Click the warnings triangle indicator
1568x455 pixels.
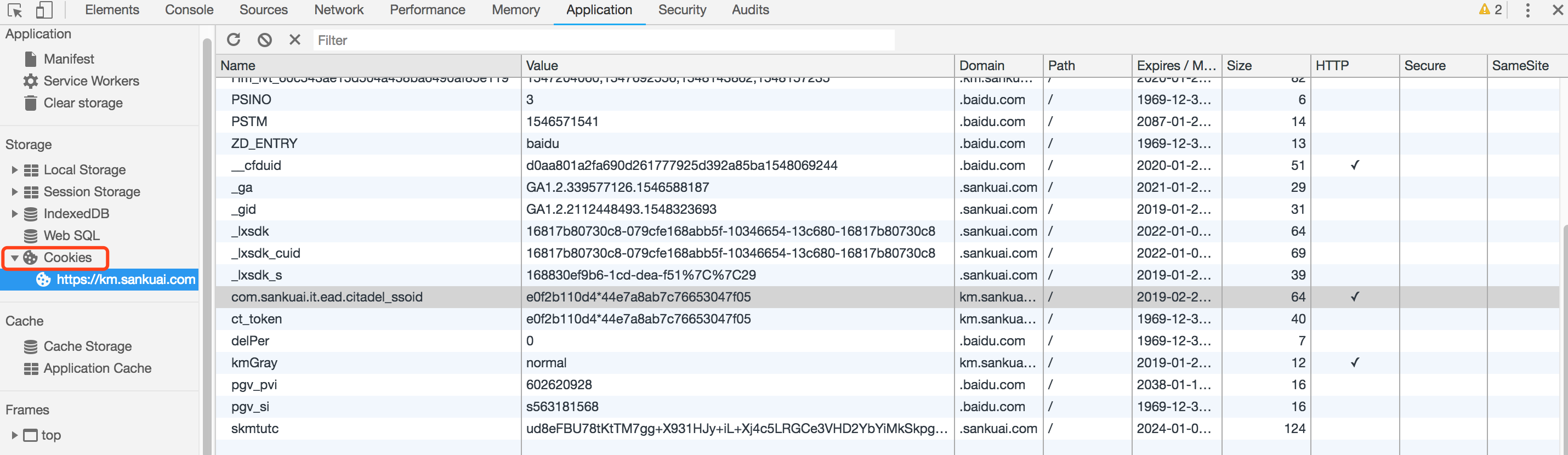(1490, 10)
